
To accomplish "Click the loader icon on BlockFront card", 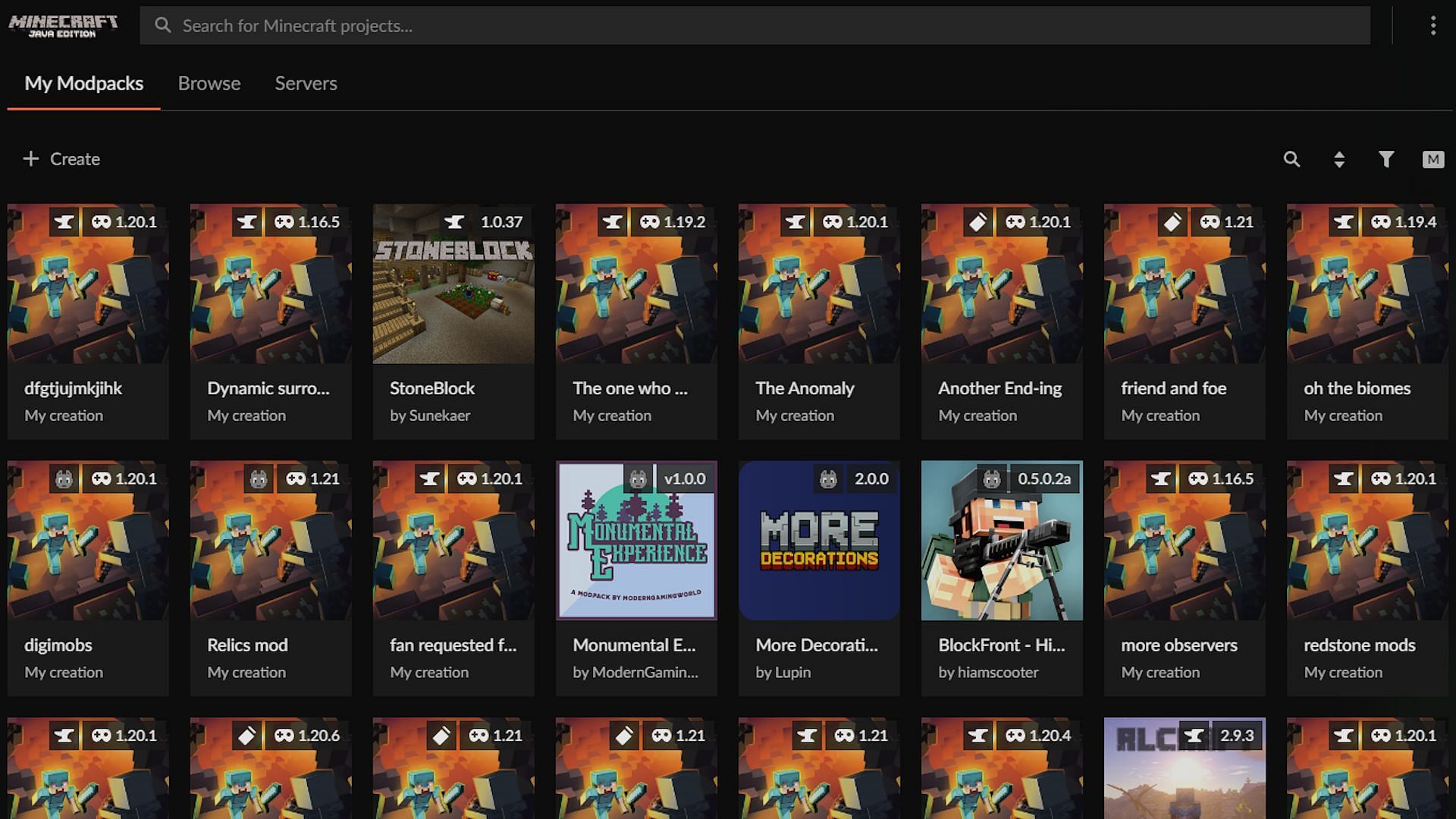I will coord(992,479).
